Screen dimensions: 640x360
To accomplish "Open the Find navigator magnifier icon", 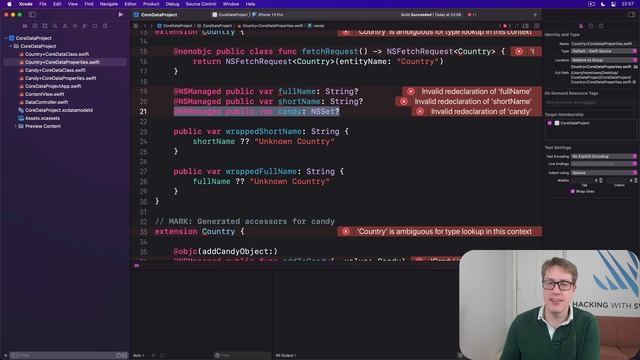I will [x=55, y=26].
